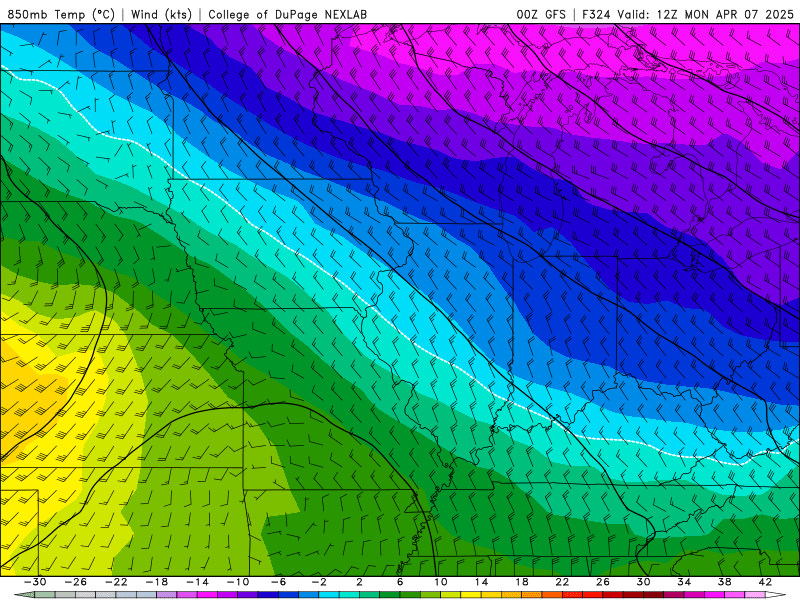Click the 22 colorbar label
Image resolution: width=800 pixels, height=600 pixels.
[x=562, y=582]
